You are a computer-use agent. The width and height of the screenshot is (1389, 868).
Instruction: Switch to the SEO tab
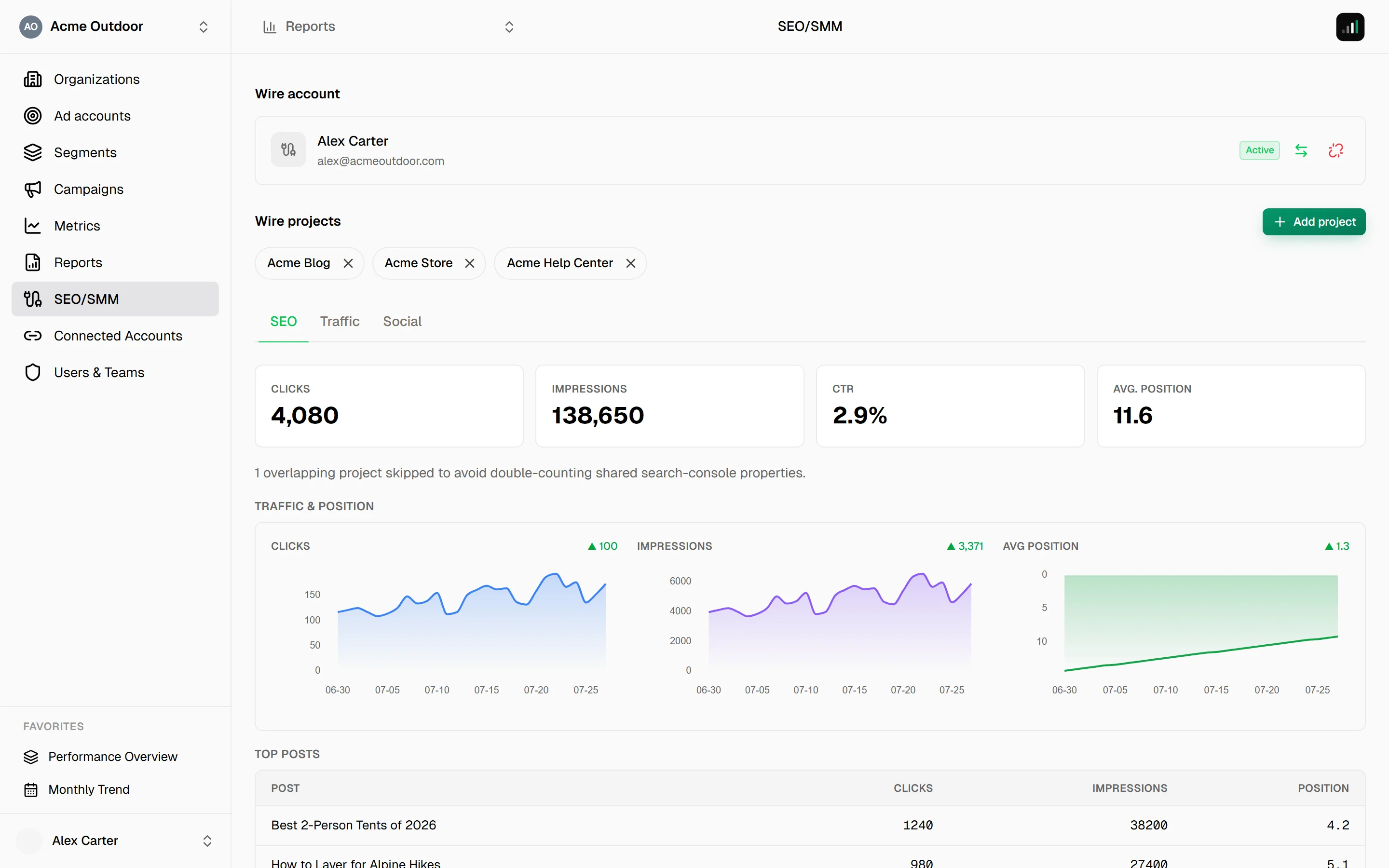point(284,322)
